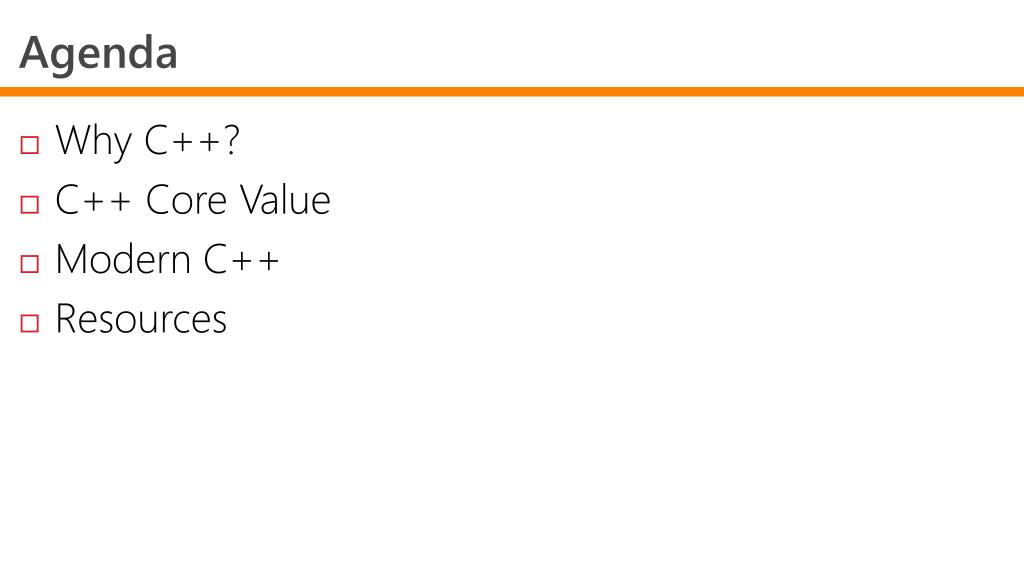Click the final plus sign in Modern C++

point(268,261)
